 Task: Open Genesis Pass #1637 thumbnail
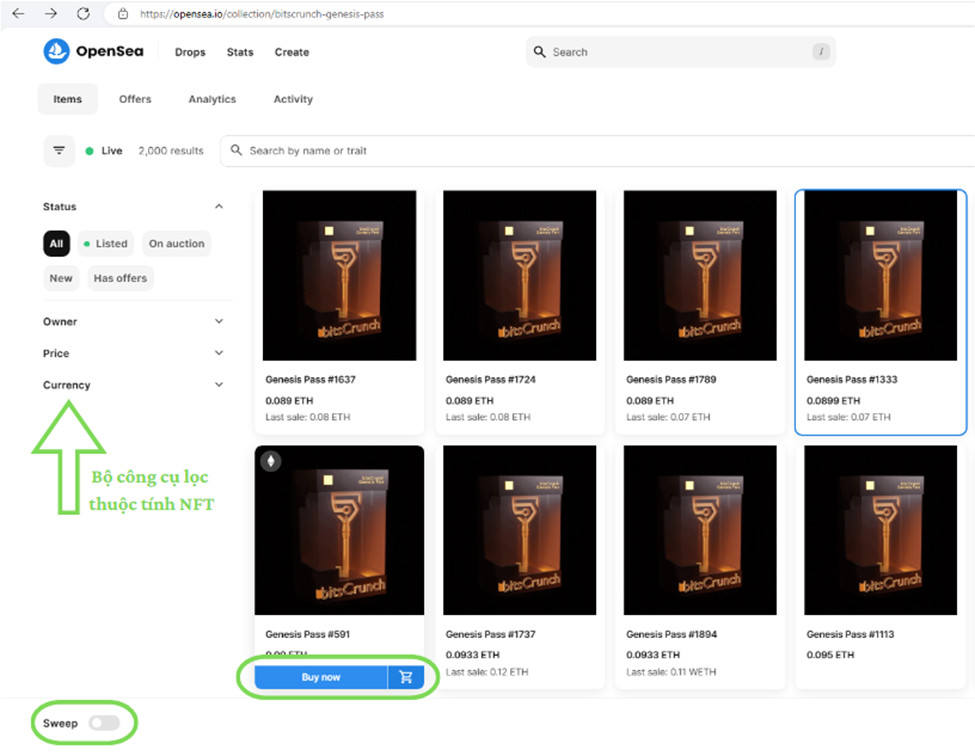click(340, 275)
